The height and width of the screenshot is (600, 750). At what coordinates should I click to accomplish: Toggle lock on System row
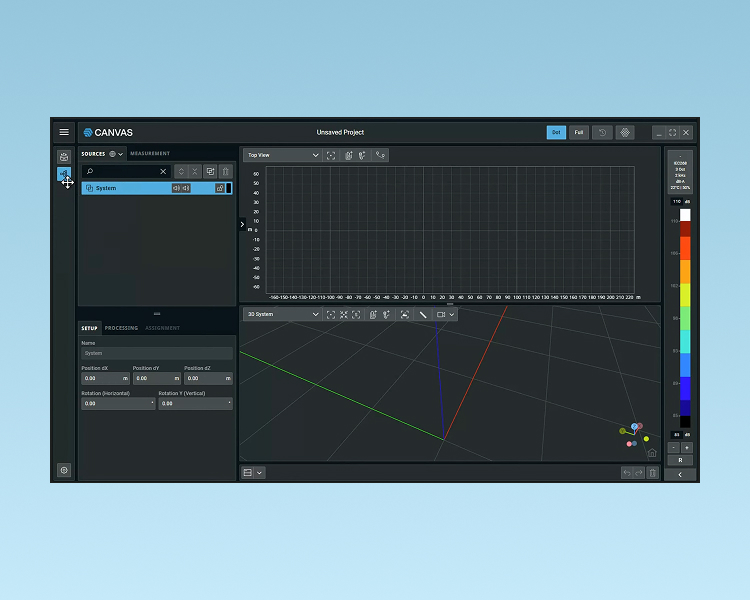[220, 188]
